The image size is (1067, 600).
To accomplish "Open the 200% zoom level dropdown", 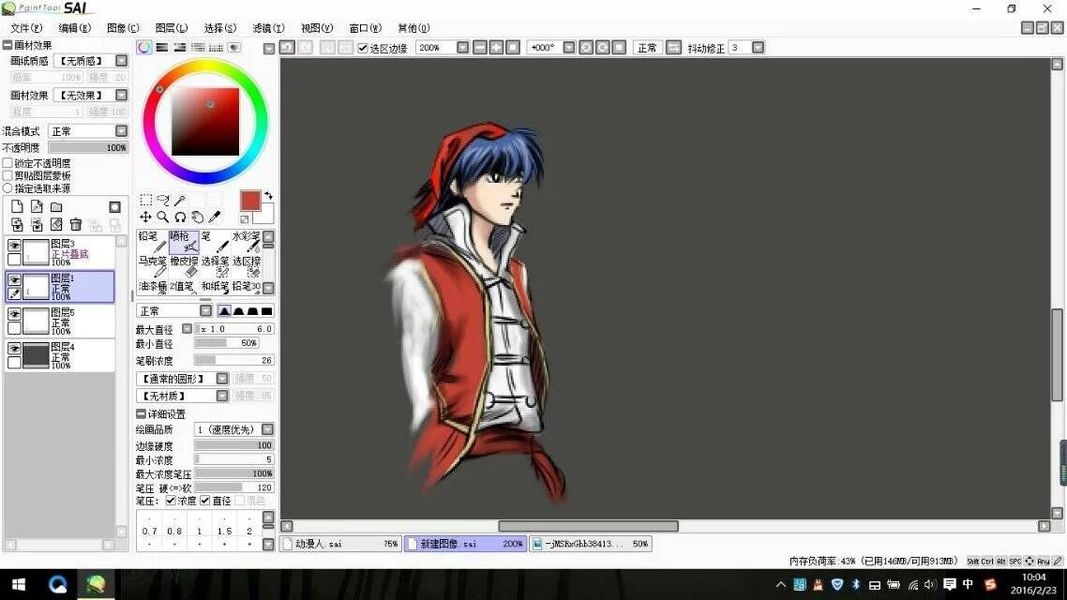I will 463,48.
